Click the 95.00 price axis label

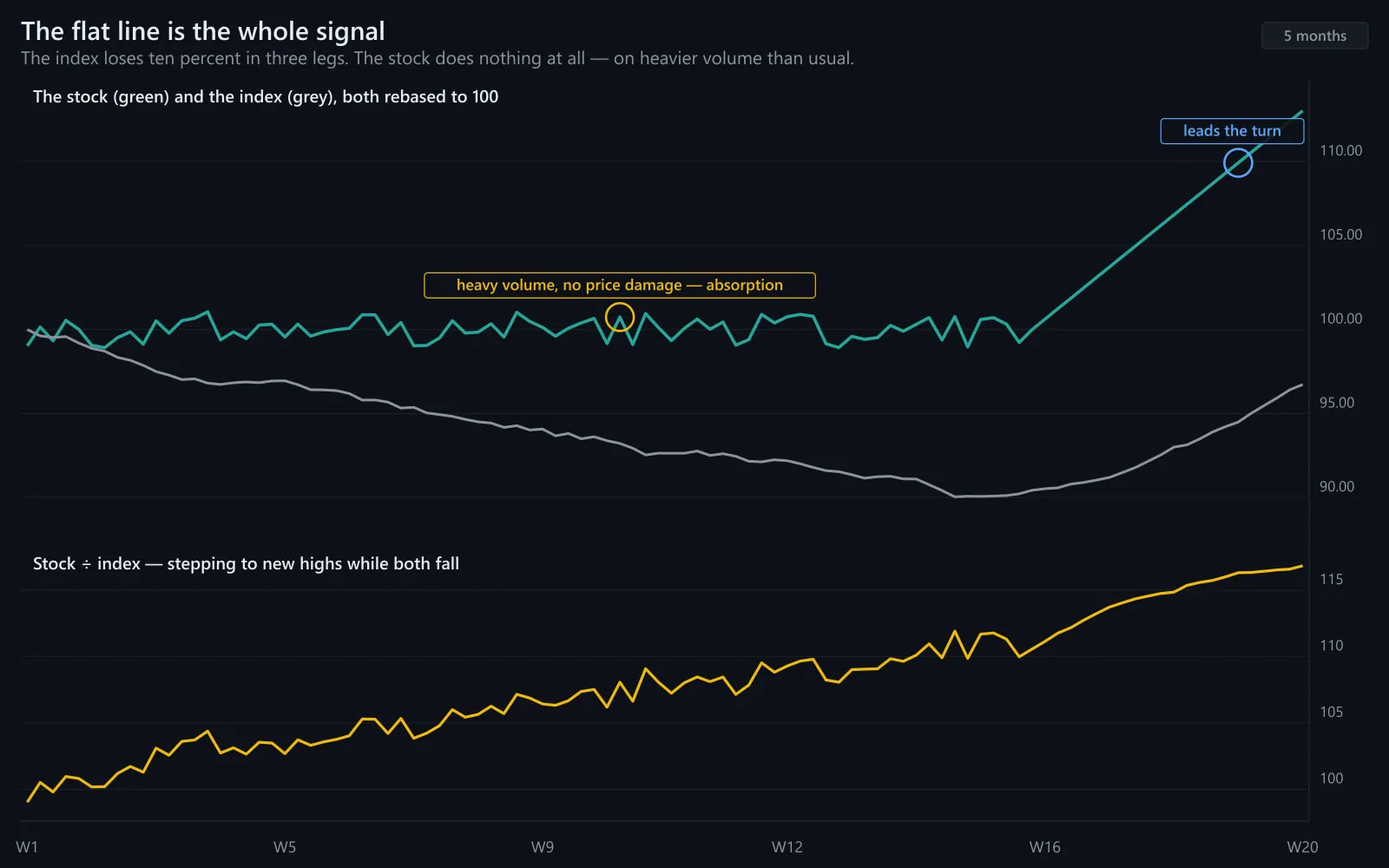tap(1337, 403)
